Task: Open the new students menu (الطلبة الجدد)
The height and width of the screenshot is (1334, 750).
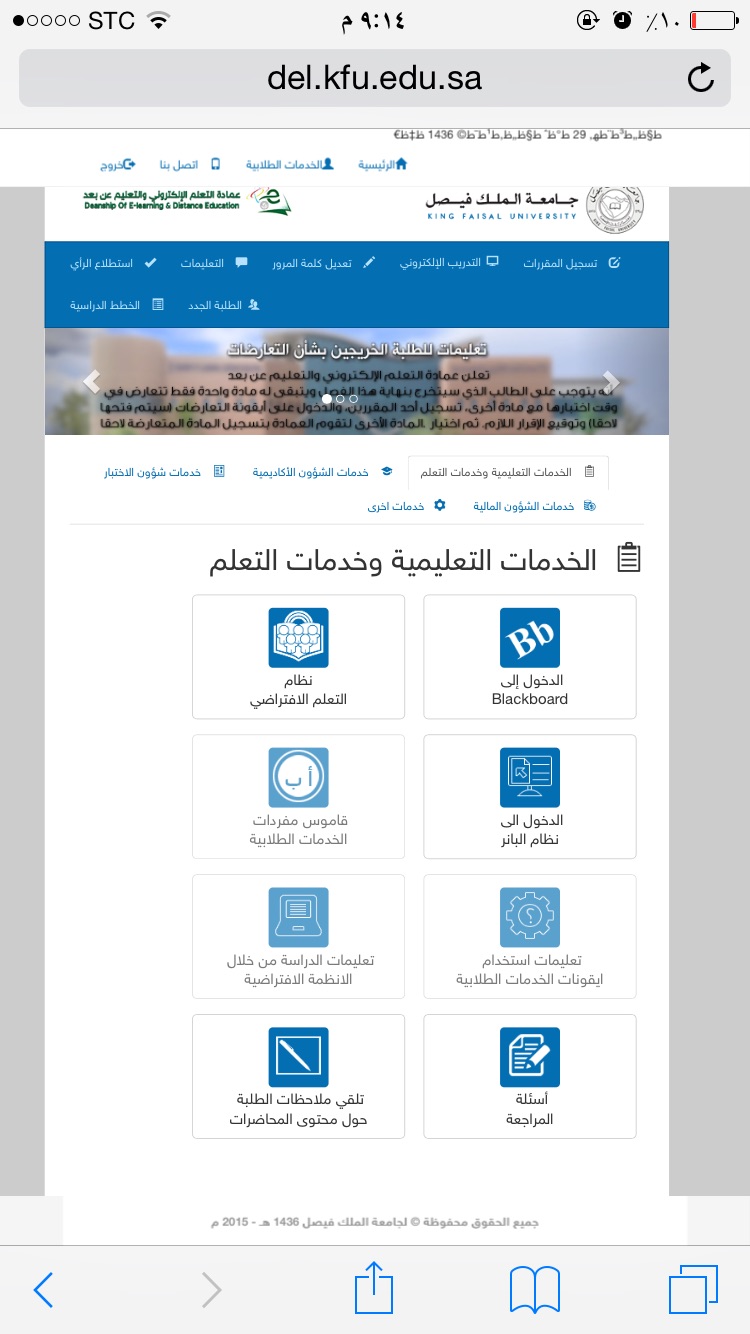Action: coord(224,305)
